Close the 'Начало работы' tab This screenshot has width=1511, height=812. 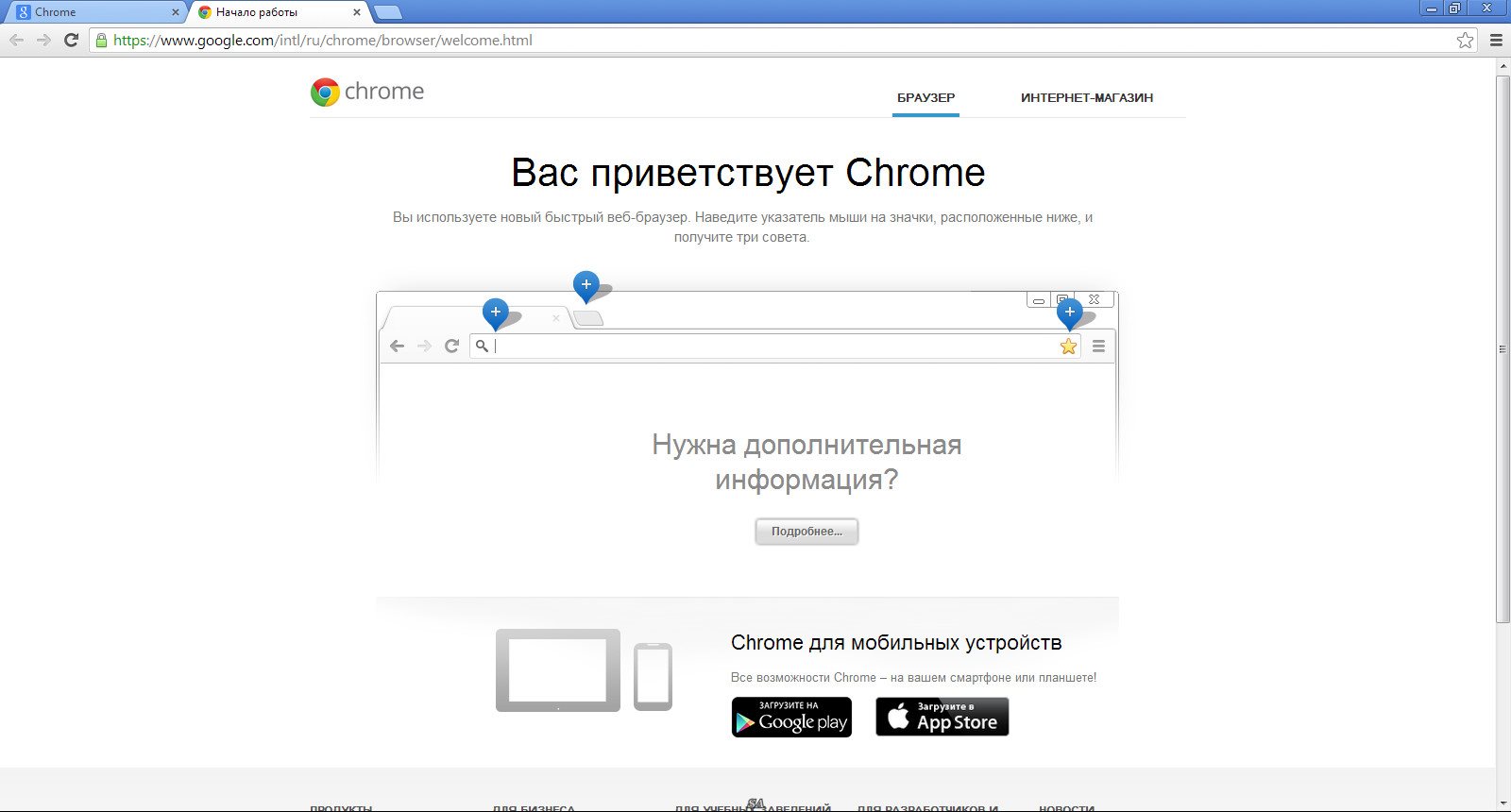click(357, 12)
